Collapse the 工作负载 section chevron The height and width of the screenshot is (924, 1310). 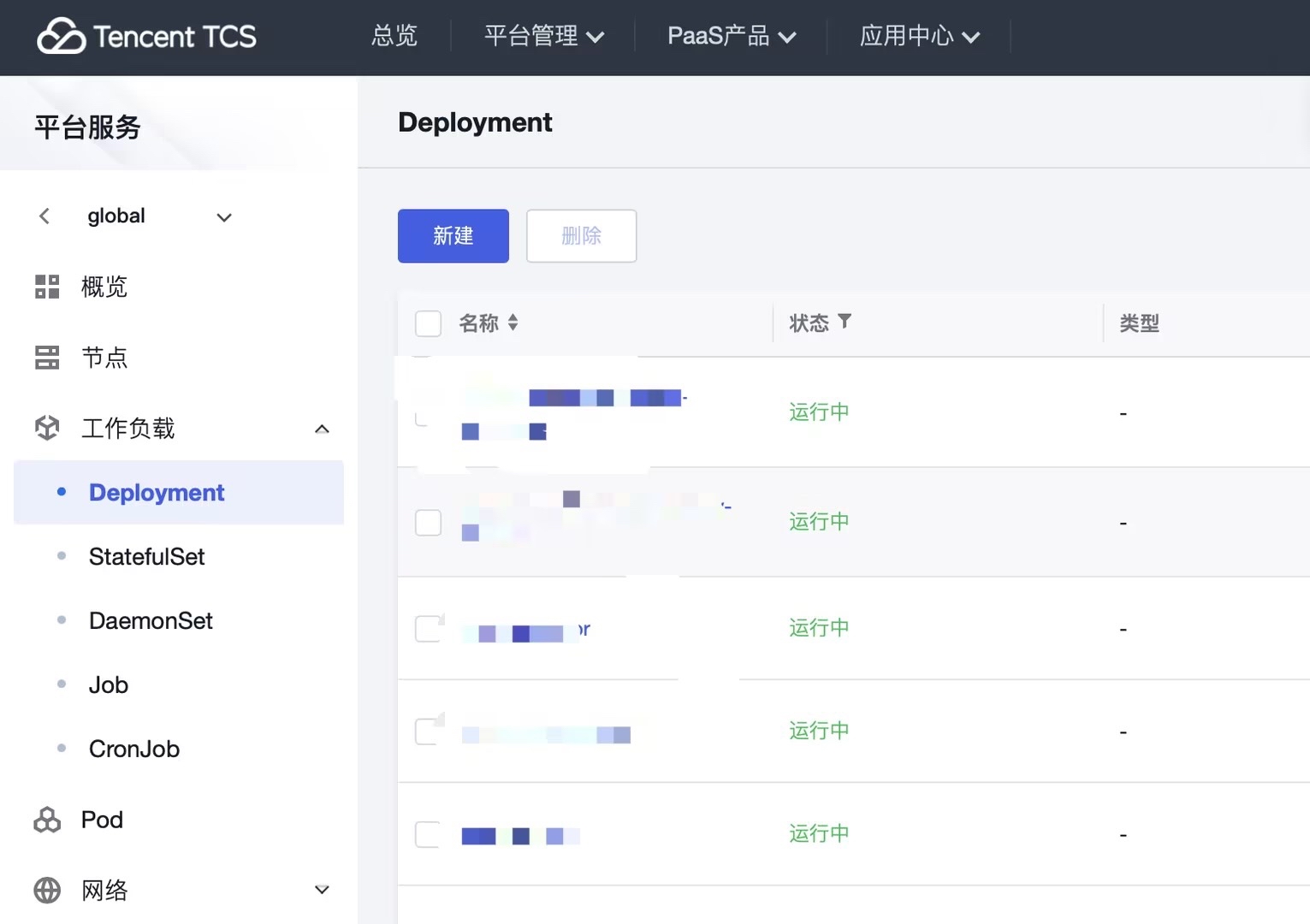(x=322, y=429)
